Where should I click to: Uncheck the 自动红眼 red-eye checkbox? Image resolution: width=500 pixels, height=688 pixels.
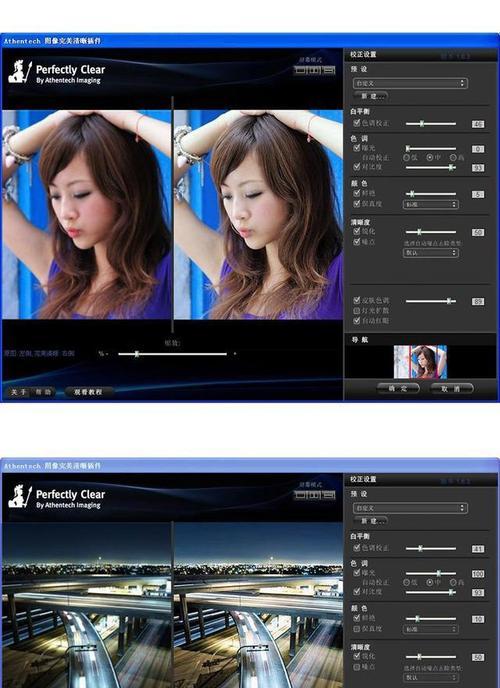(357, 321)
